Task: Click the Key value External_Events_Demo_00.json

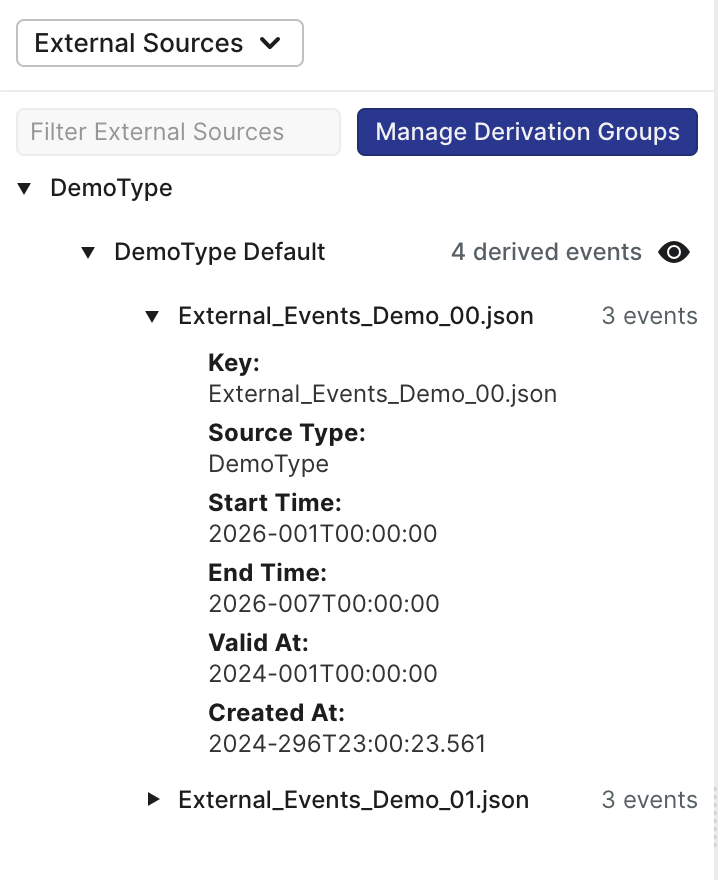Action: 382,394
